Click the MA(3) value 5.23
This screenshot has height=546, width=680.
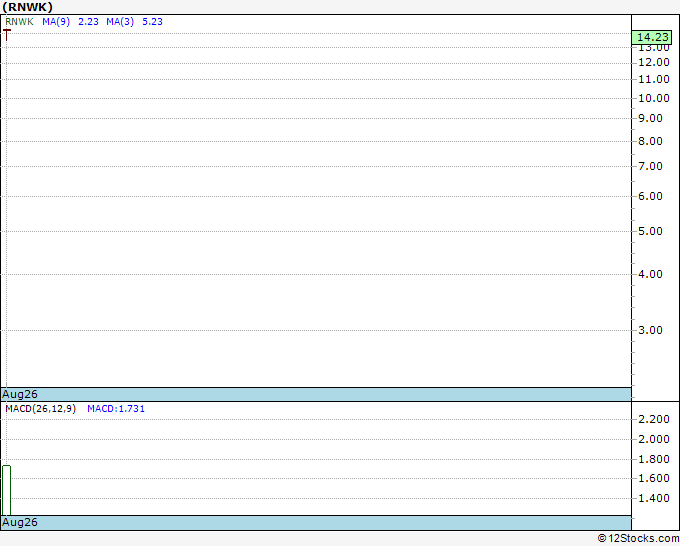click(153, 22)
